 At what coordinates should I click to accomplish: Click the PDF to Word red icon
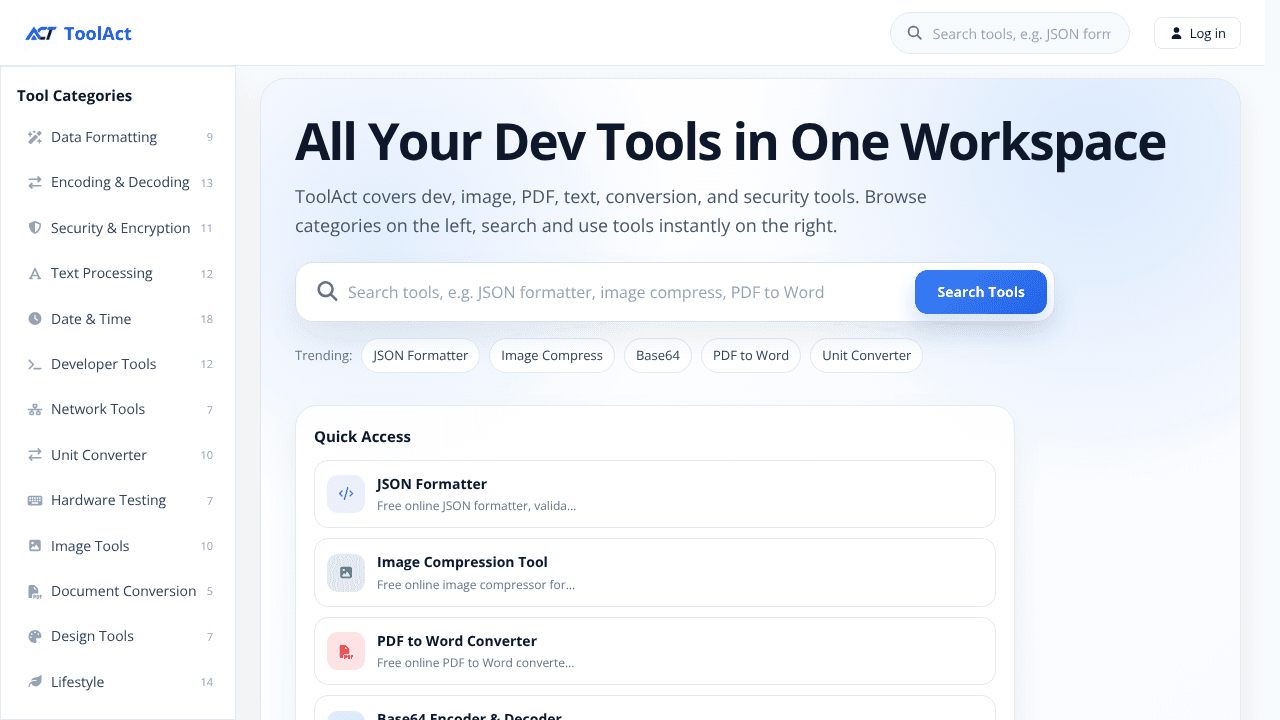click(x=346, y=651)
